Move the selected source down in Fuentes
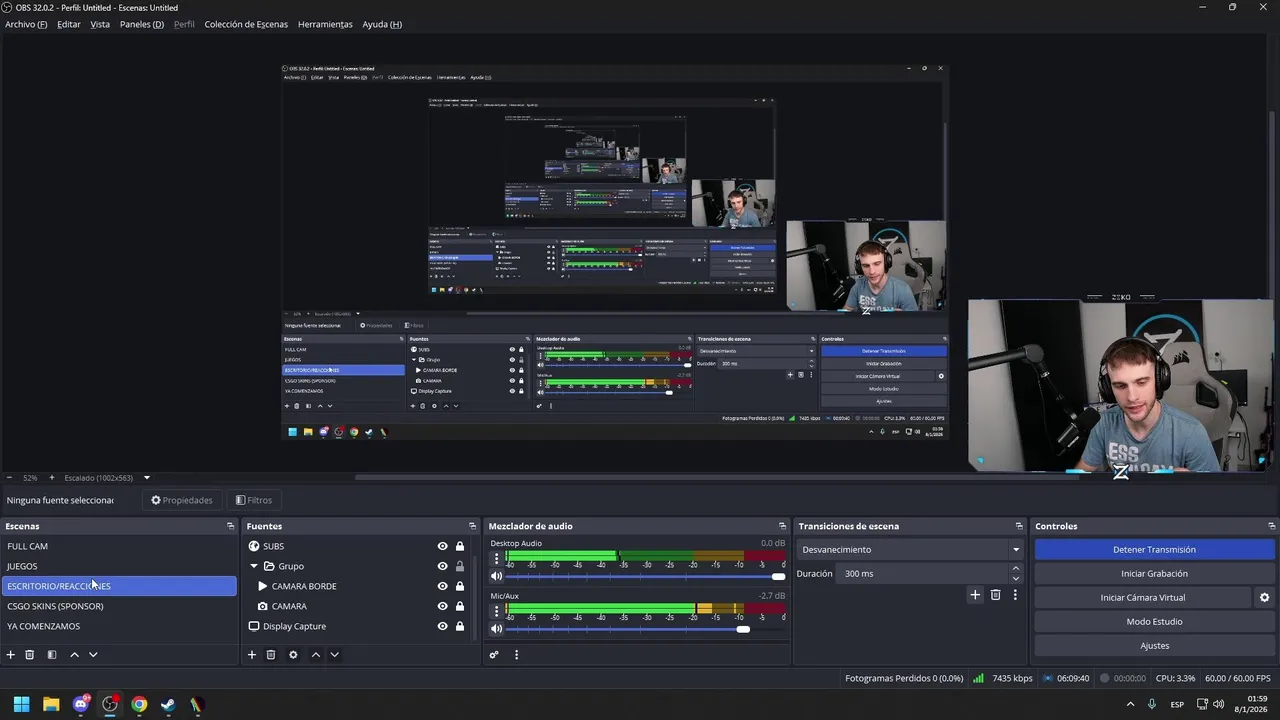This screenshot has height=720, width=1280. [334, 655]
